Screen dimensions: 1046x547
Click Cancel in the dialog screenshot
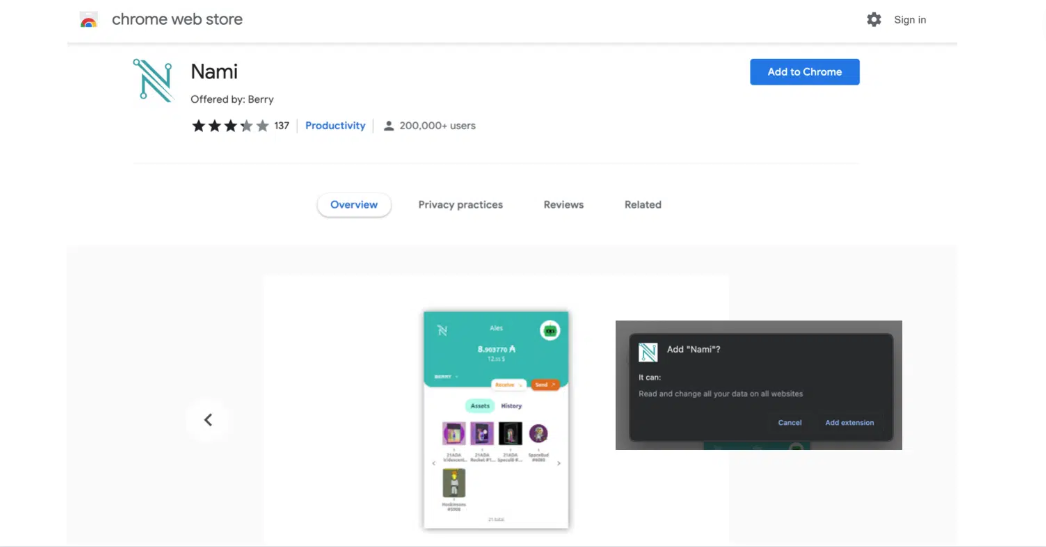[790, 422]
